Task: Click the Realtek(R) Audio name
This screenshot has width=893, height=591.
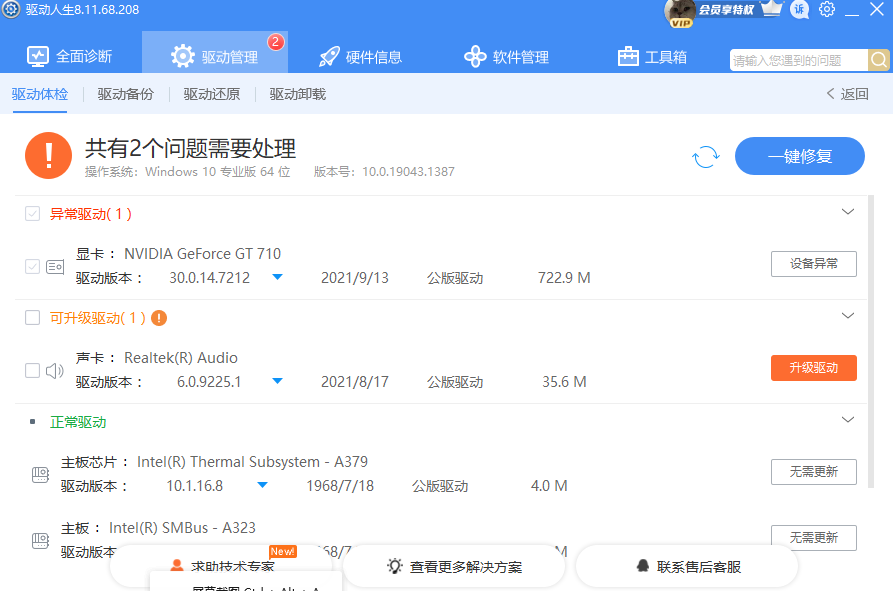Action: (181, 358)
